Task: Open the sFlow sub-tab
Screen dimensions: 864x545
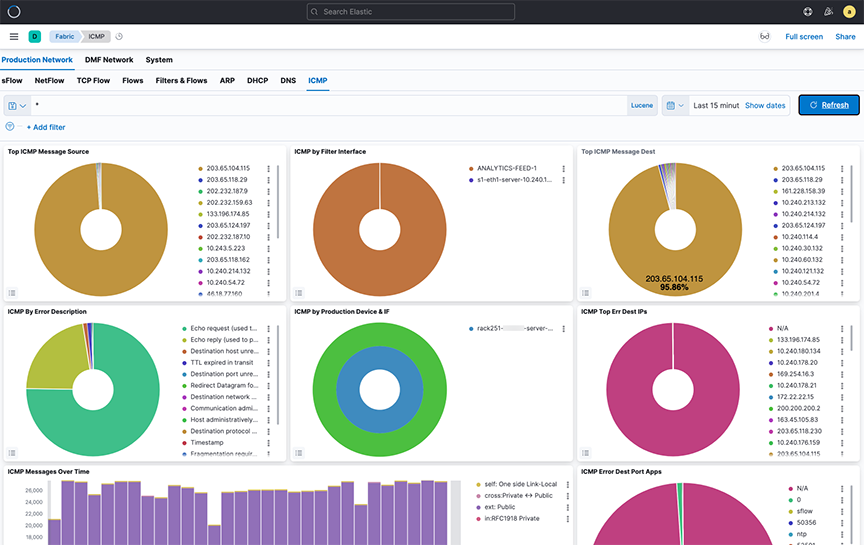Action: point(12,80)
